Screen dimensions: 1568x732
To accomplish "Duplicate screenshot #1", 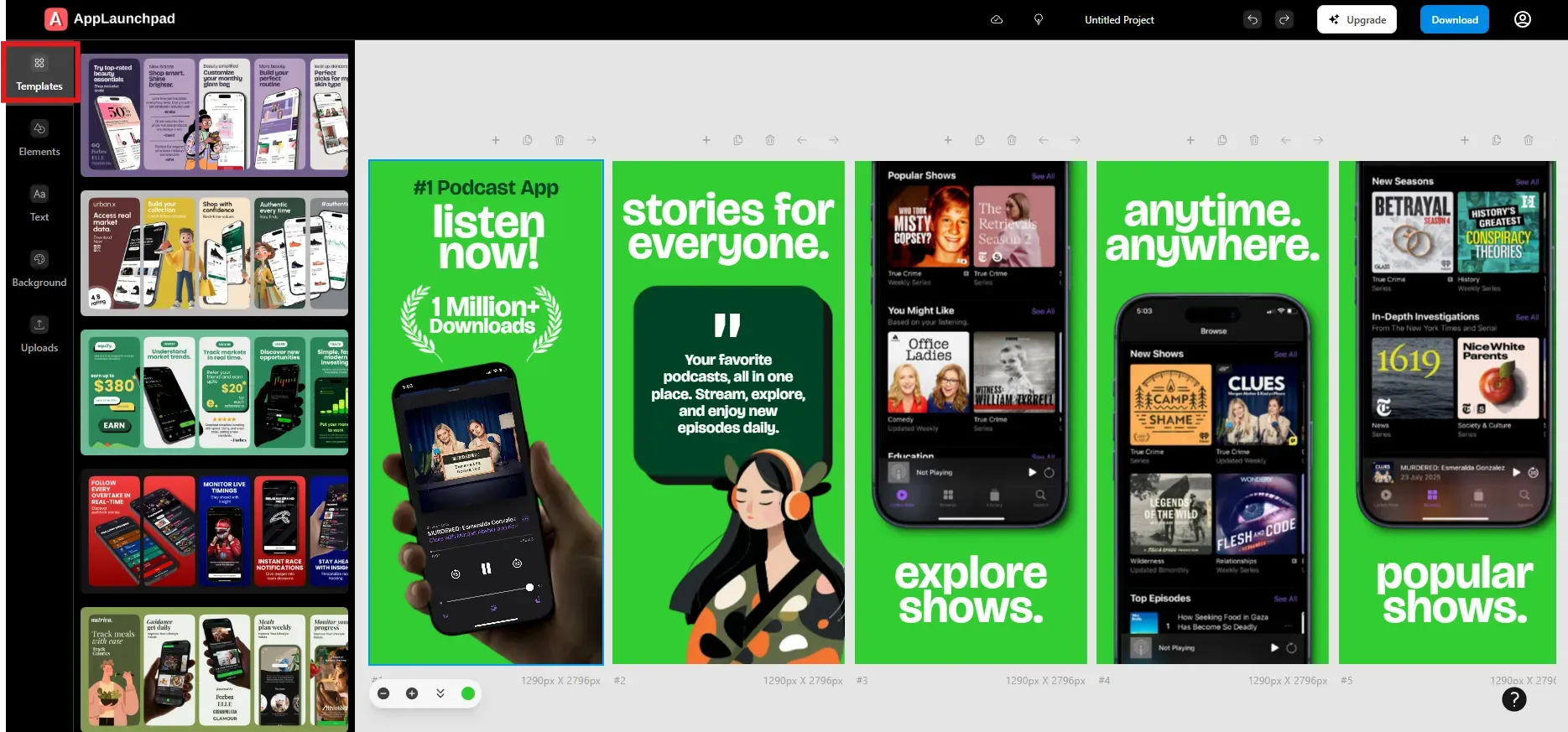I will pos(528,140).
